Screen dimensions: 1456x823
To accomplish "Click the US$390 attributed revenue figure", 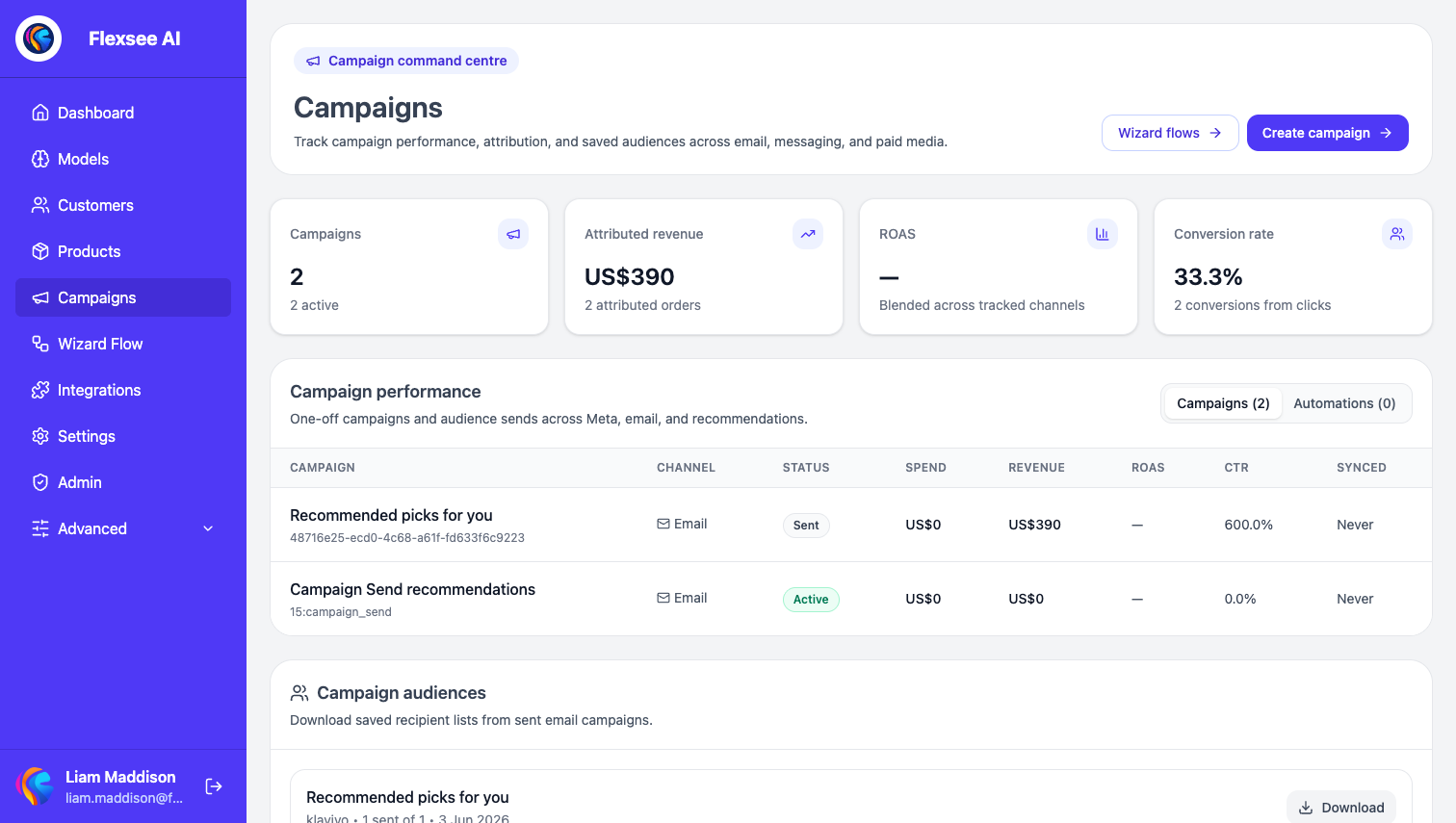I will (x=630, y=277).
